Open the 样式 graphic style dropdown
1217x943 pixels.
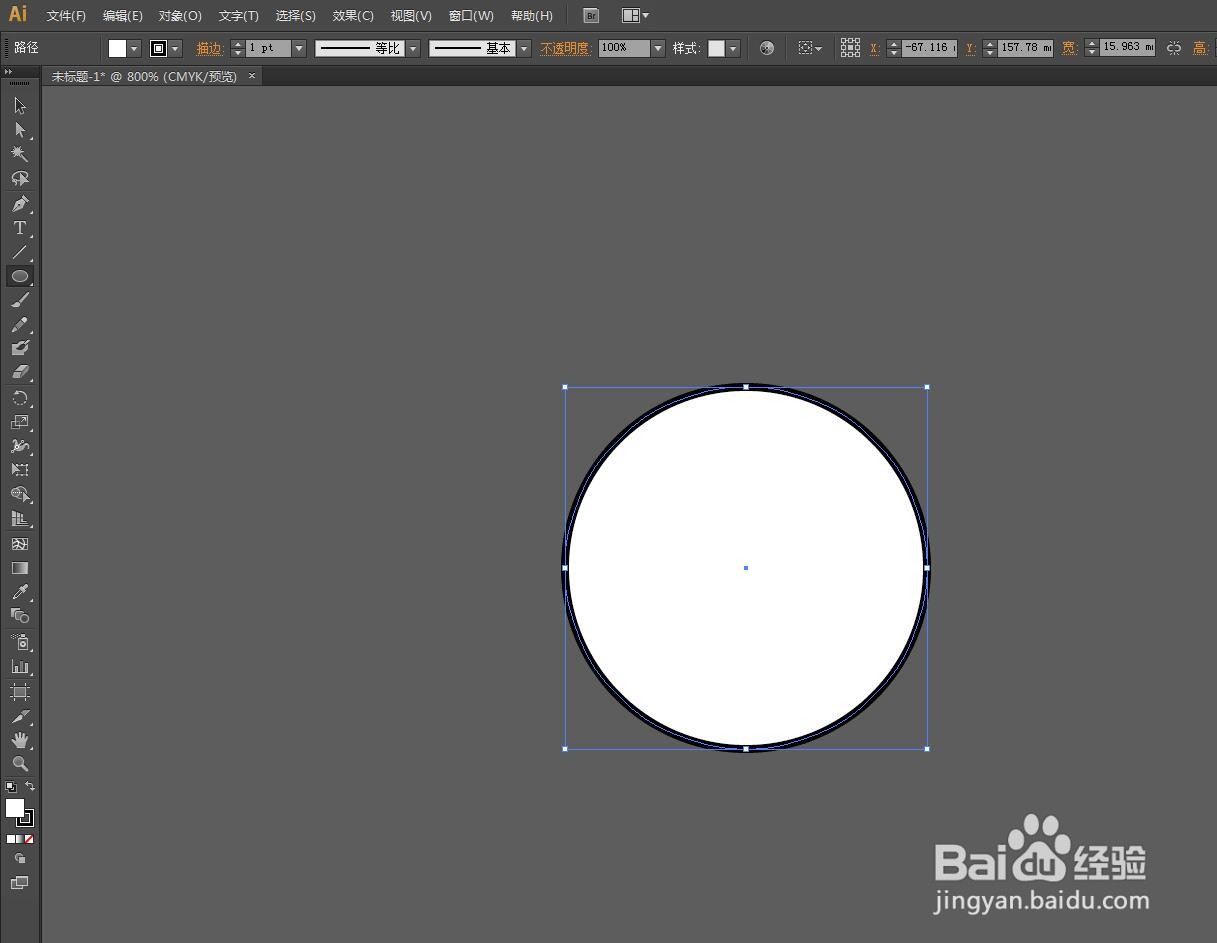tap(733, 48)
